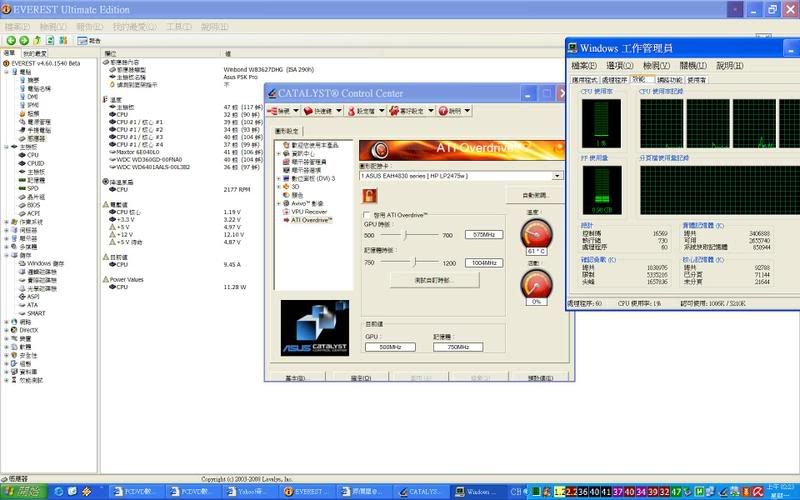Image resolution: width=800 pixels, height=500 pixels.
Task: Open the EVEREST 我的最愛 favorites menu
Action: [x=134, y=27]
